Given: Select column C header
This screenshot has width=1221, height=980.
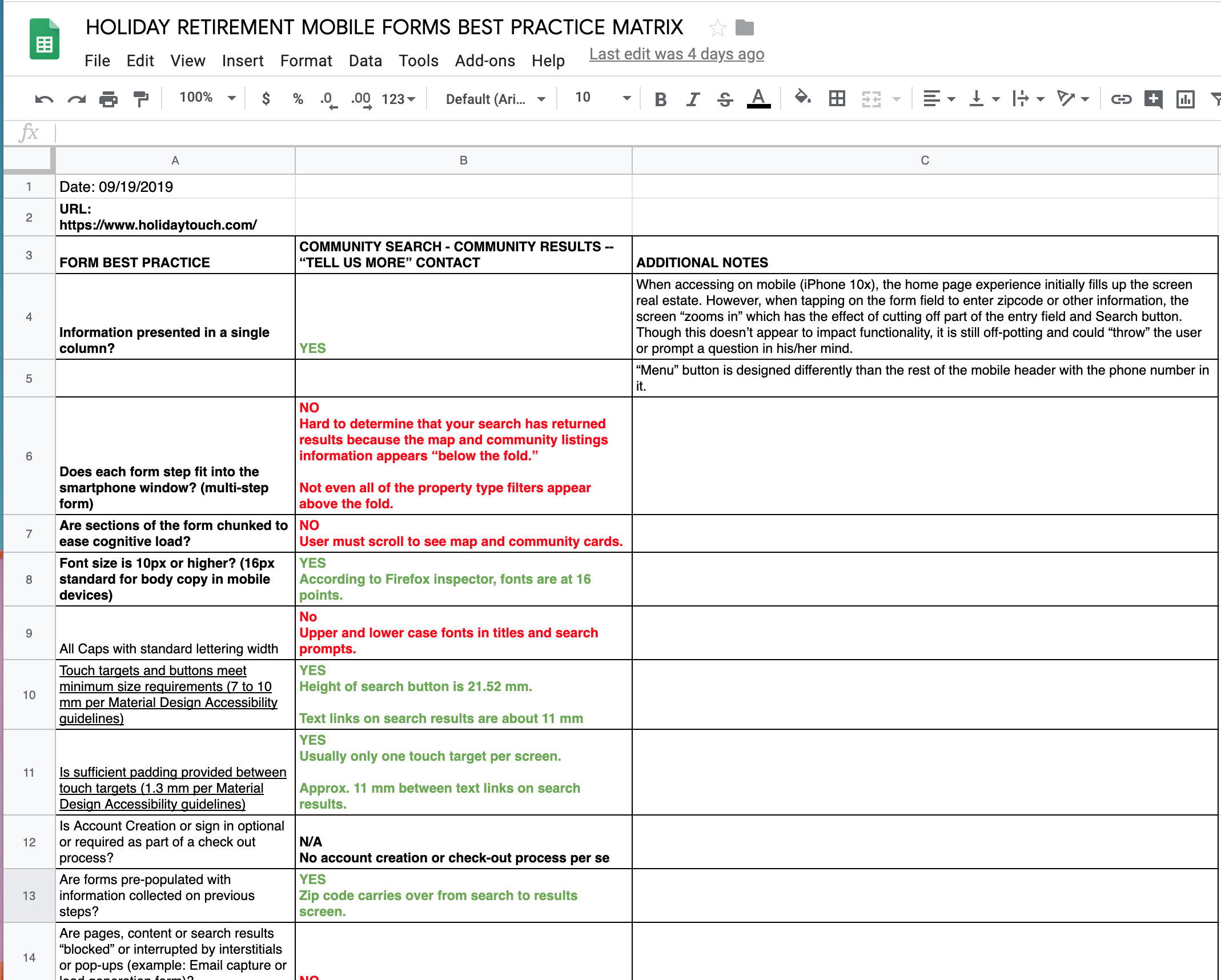Looking at the screenshot, I should coord(925,160).
